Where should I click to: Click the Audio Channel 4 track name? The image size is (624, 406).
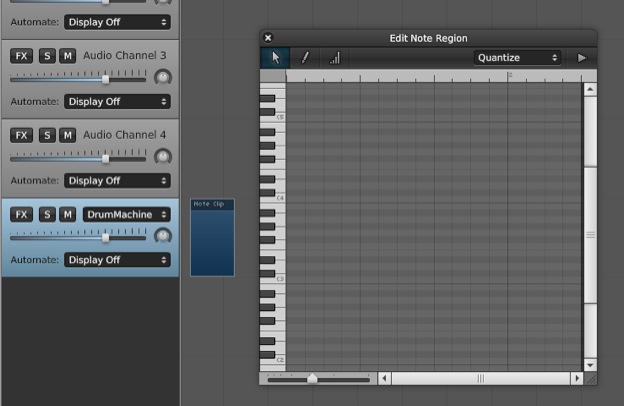pyautogui.click(x=125, y=135)
